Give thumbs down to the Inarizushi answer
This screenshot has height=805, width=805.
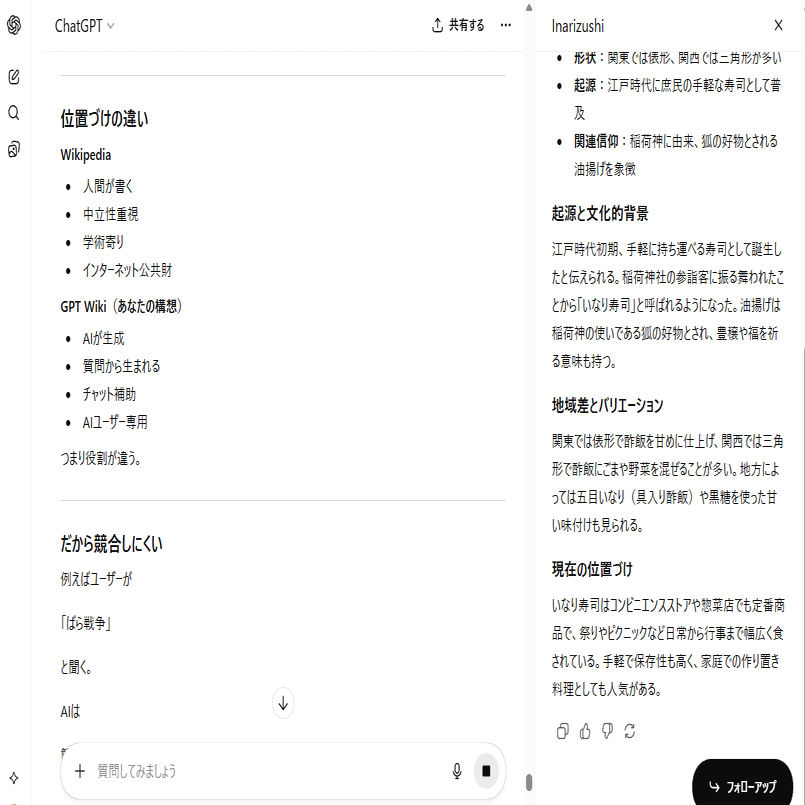point(607,731)
